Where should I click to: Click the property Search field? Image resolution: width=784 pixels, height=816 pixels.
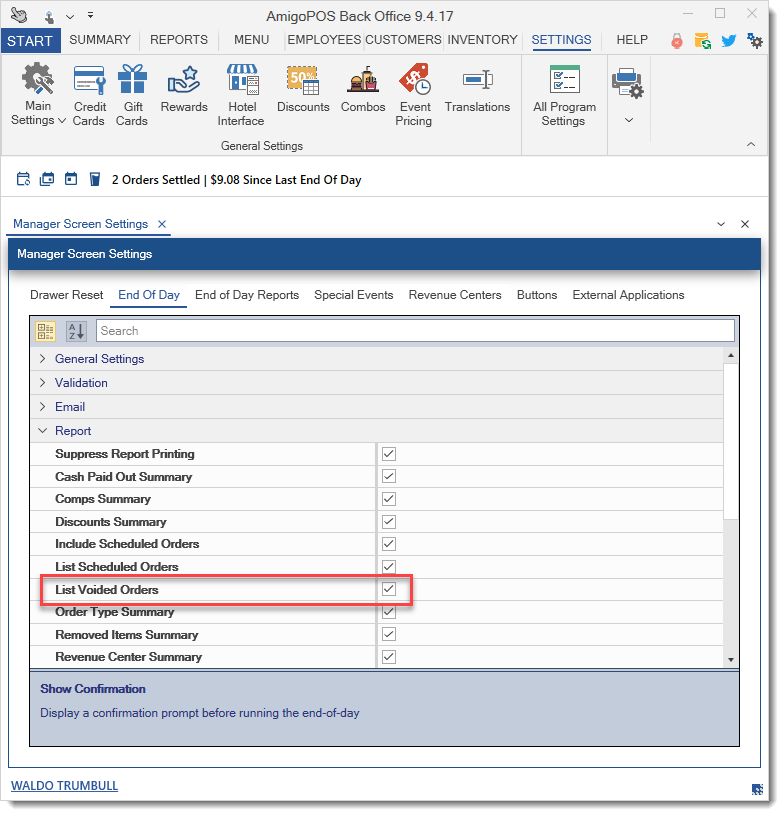(x=415, y=331)
